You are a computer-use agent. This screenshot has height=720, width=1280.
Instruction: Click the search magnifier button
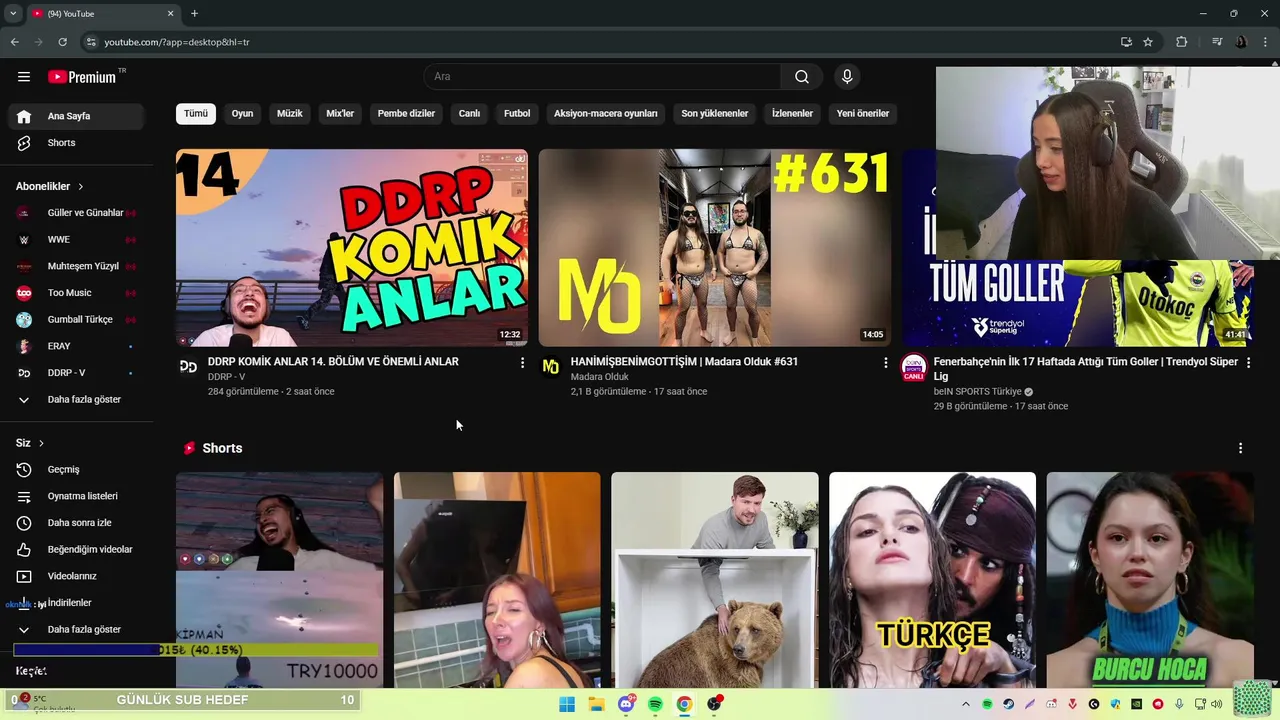(x=802, y=77)
